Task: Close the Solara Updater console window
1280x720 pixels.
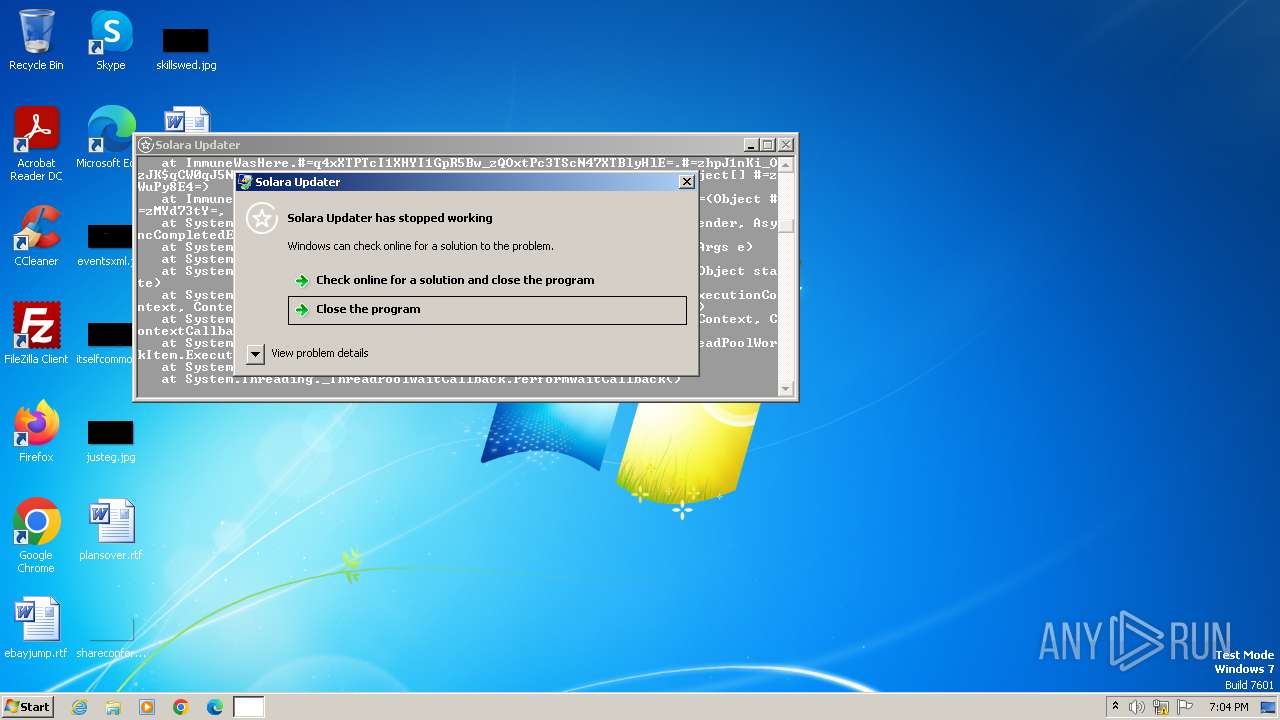Action: pos(785,145)
